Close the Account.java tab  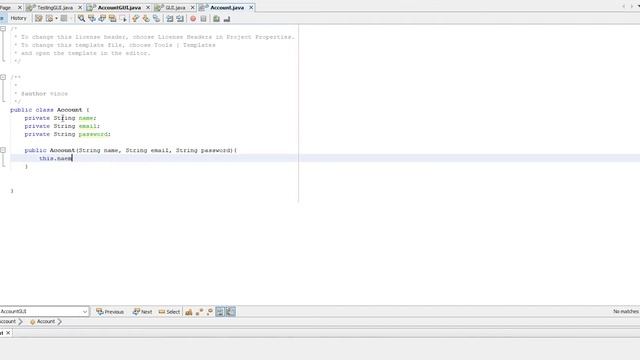[251, 7]
